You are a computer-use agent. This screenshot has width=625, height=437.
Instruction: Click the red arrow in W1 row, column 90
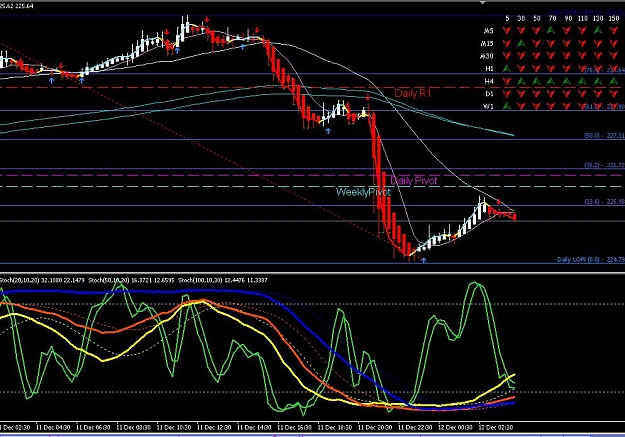pyautogui.click(x=567, y=106)
